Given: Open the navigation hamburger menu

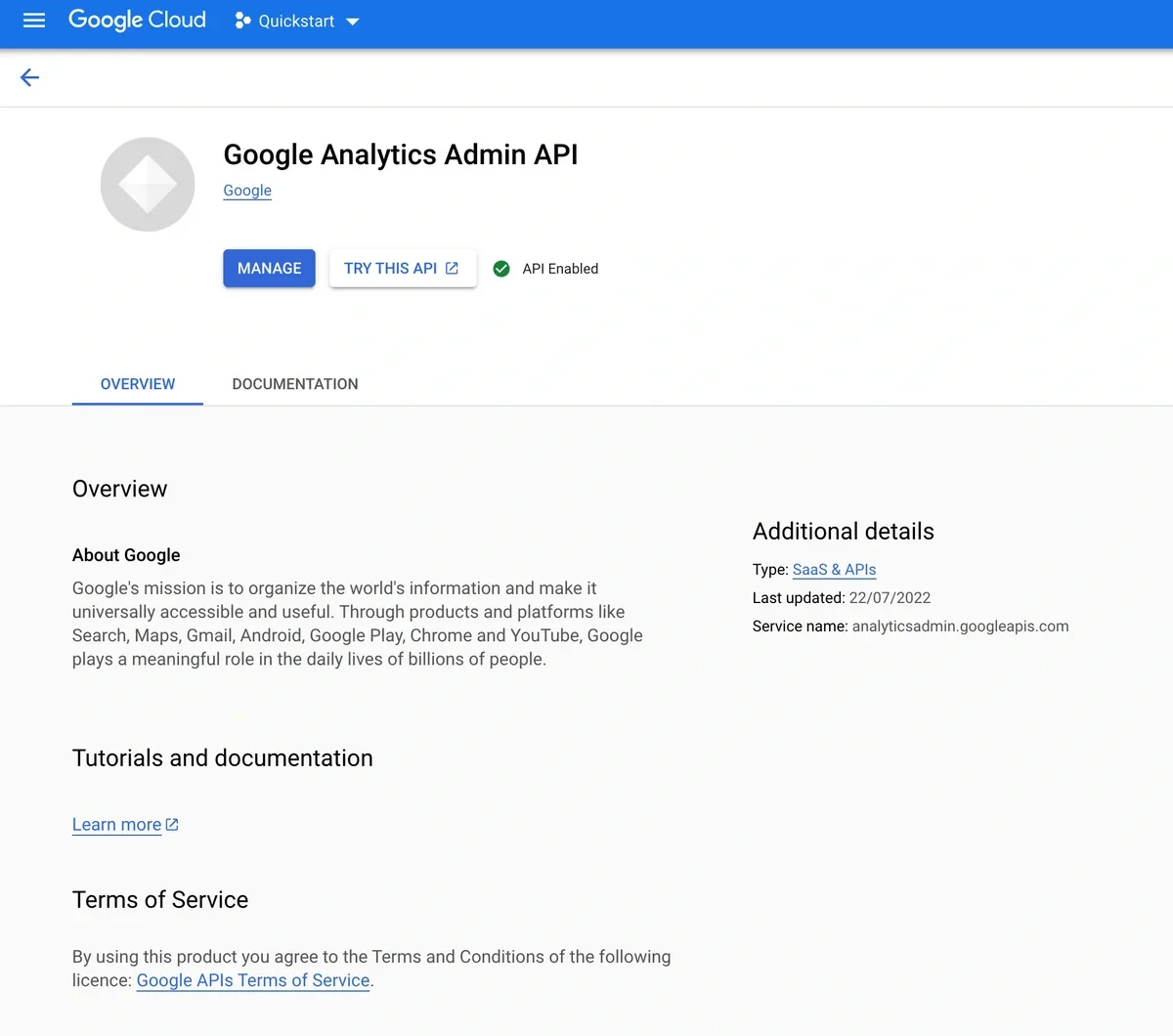Looking at the screenshot, I should (33, 21).
